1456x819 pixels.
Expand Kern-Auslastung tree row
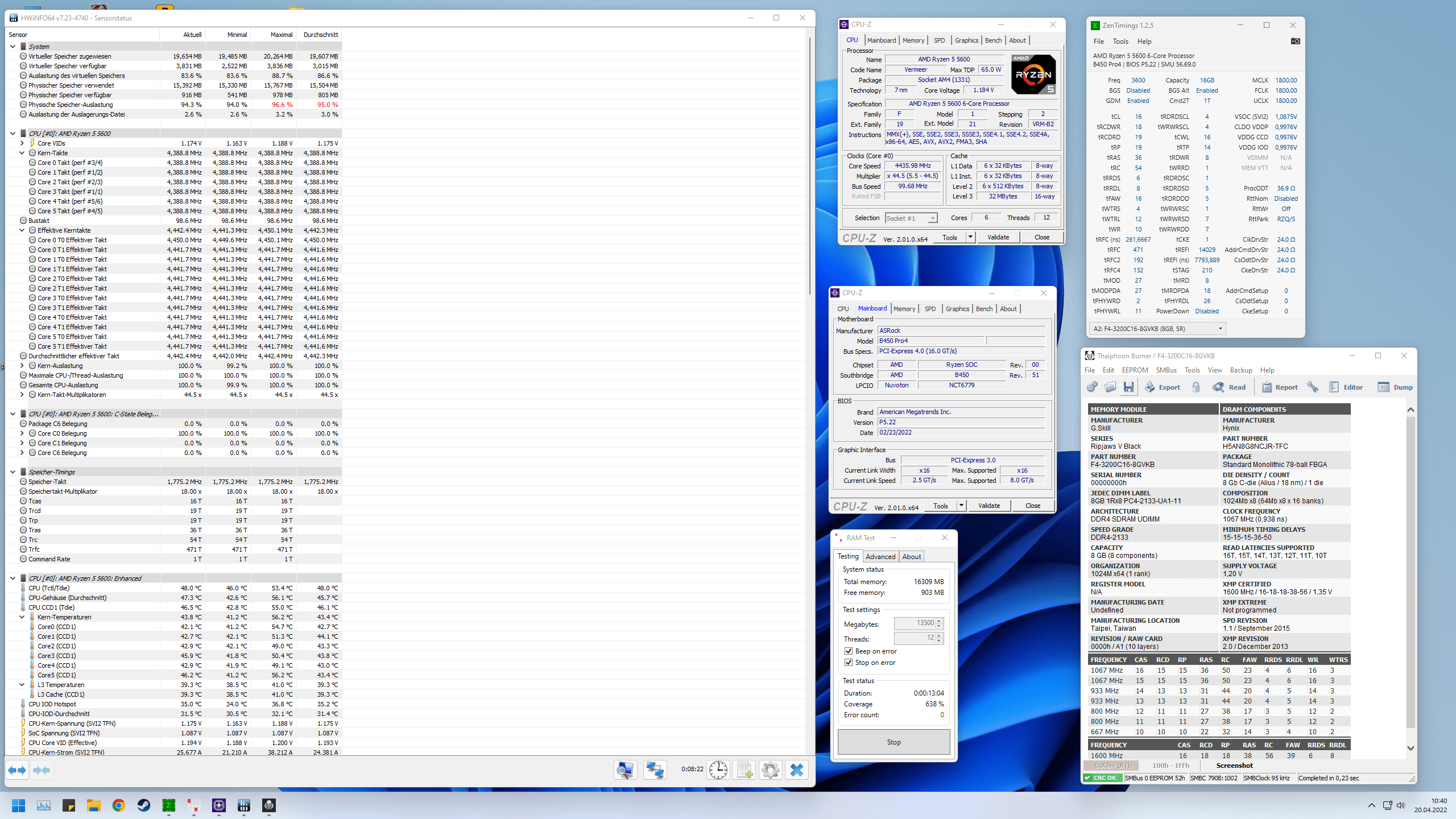(22, 366)
